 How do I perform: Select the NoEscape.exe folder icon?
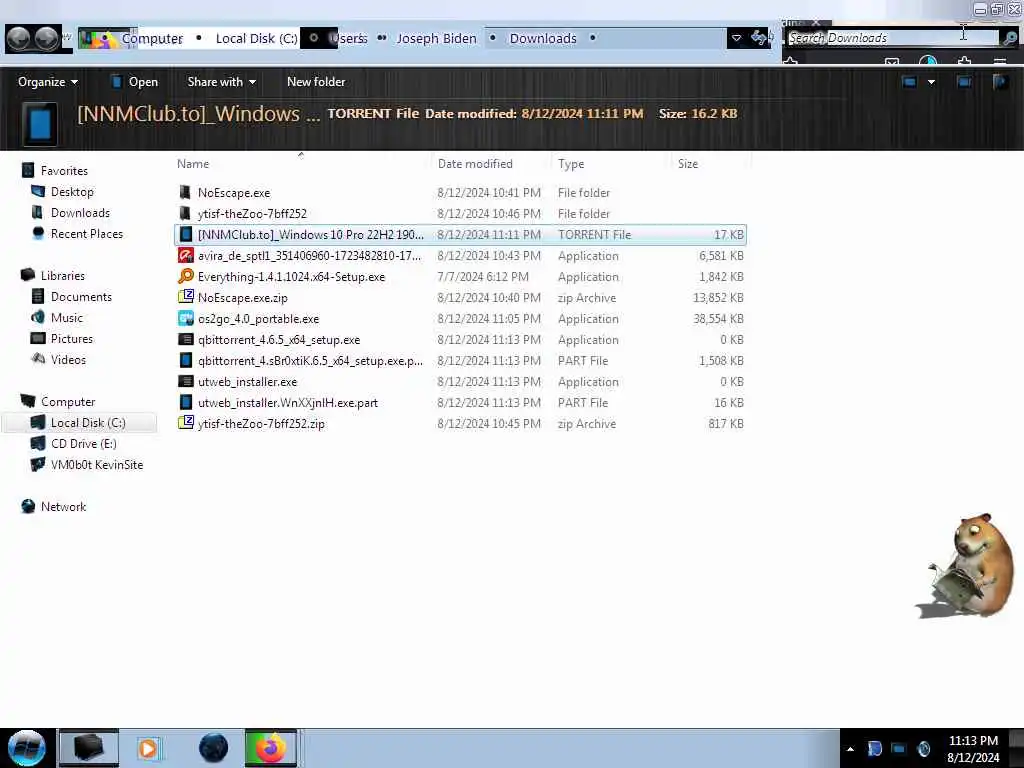coord(185,193)
